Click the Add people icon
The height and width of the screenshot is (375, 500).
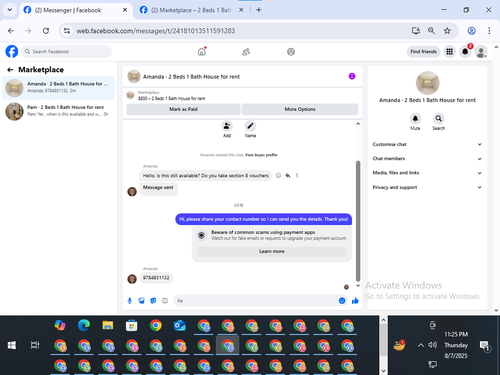227,126
